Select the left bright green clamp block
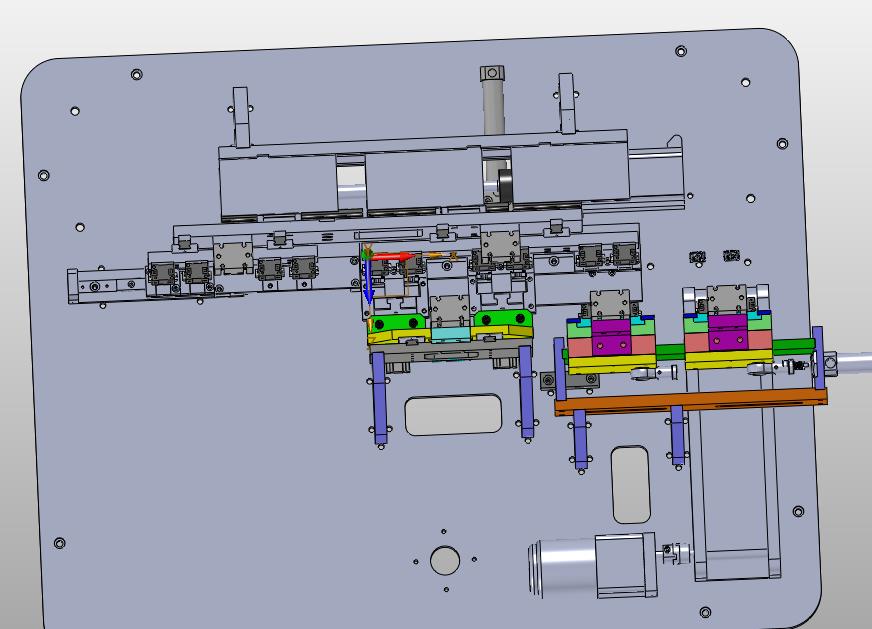872x629 pixels. point(397,323)
